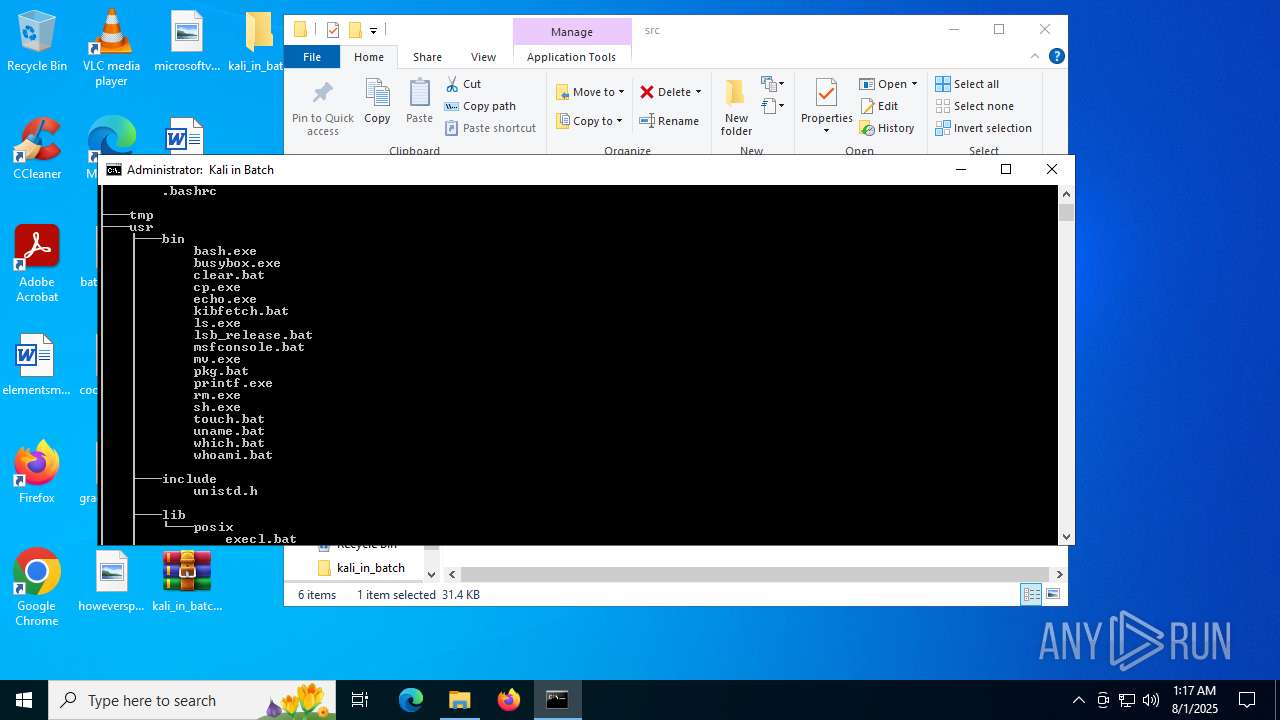Click the taskbar search box
Image resolution: width=1280 pixels, height=720 pixels.
coord(193,700)
